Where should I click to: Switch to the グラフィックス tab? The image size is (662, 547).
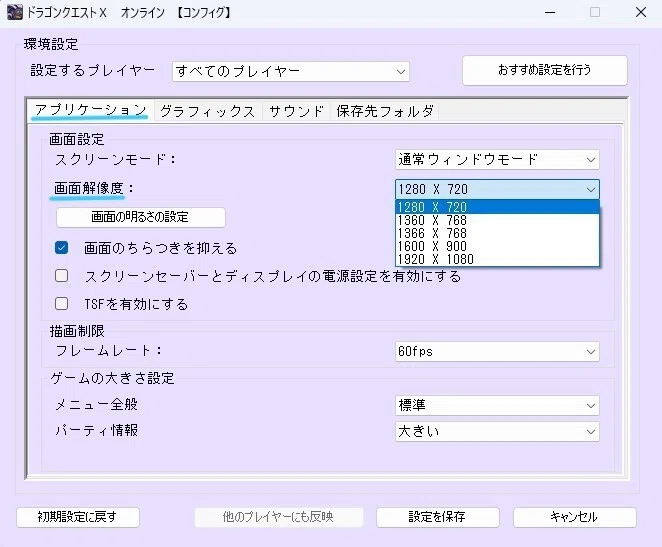coord(208,111)
